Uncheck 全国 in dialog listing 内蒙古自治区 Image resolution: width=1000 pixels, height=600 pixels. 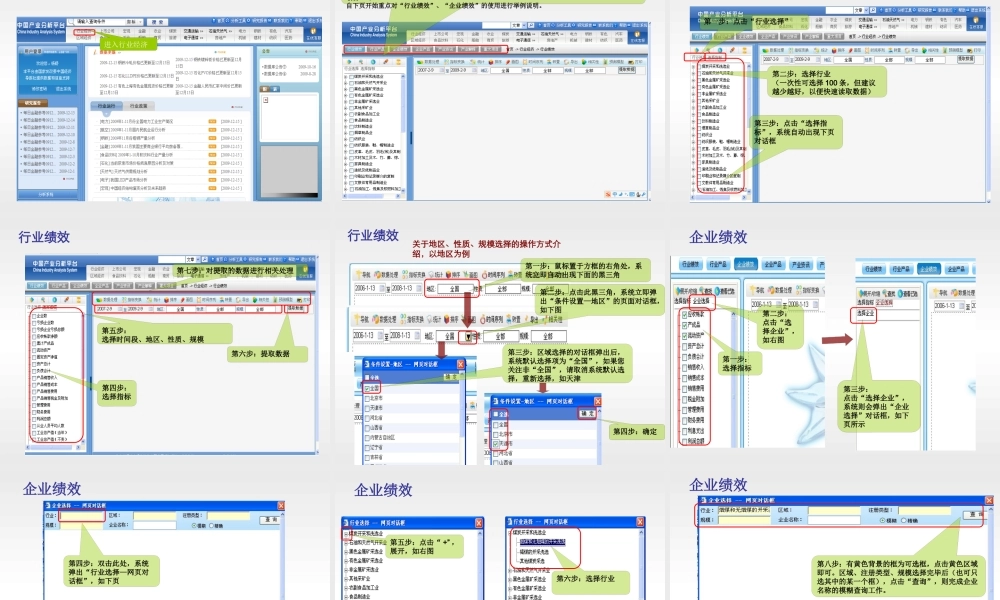[x=367, y=388]
